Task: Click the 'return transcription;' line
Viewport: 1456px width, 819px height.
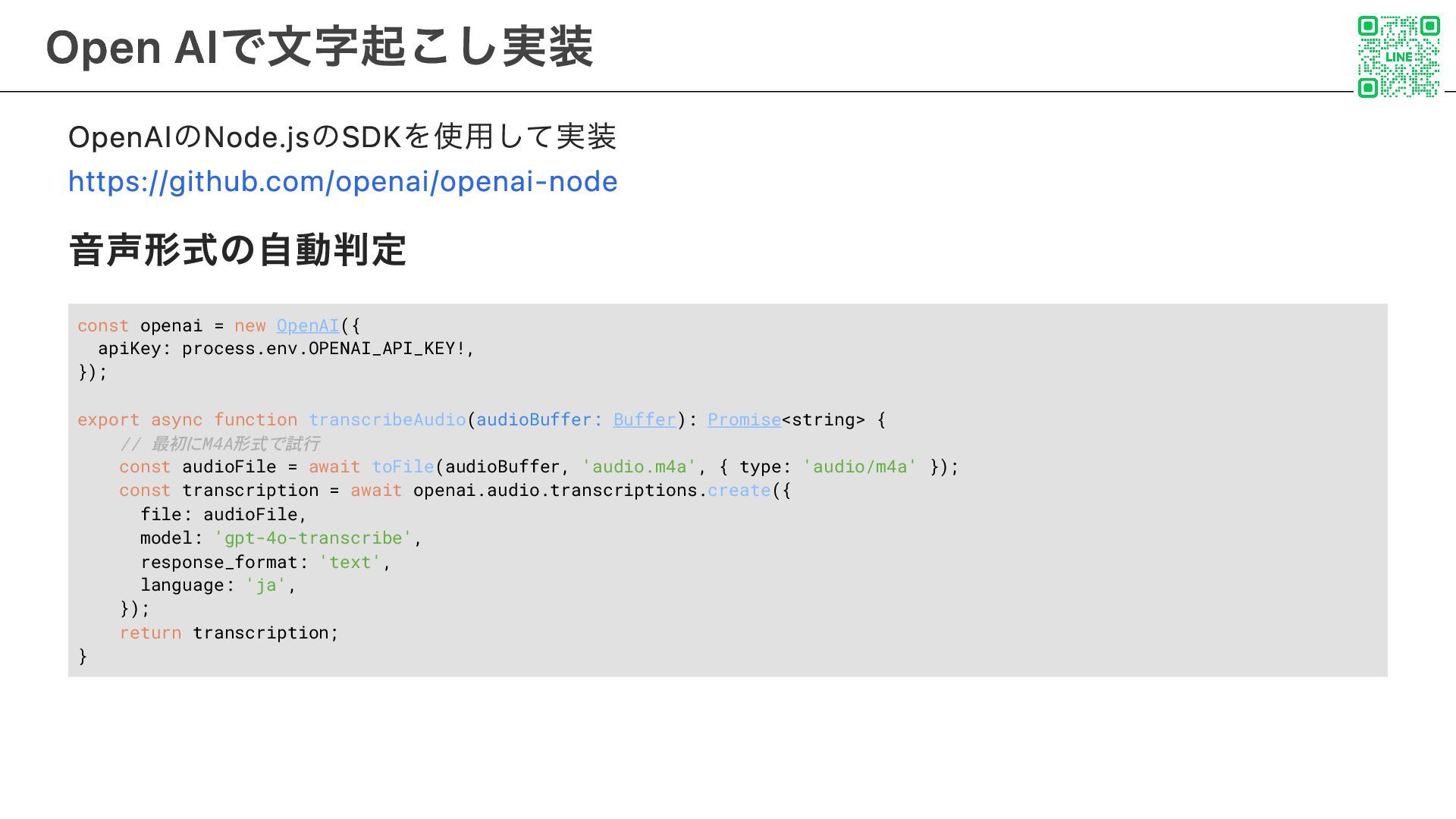Action: (x=229, y=633)
